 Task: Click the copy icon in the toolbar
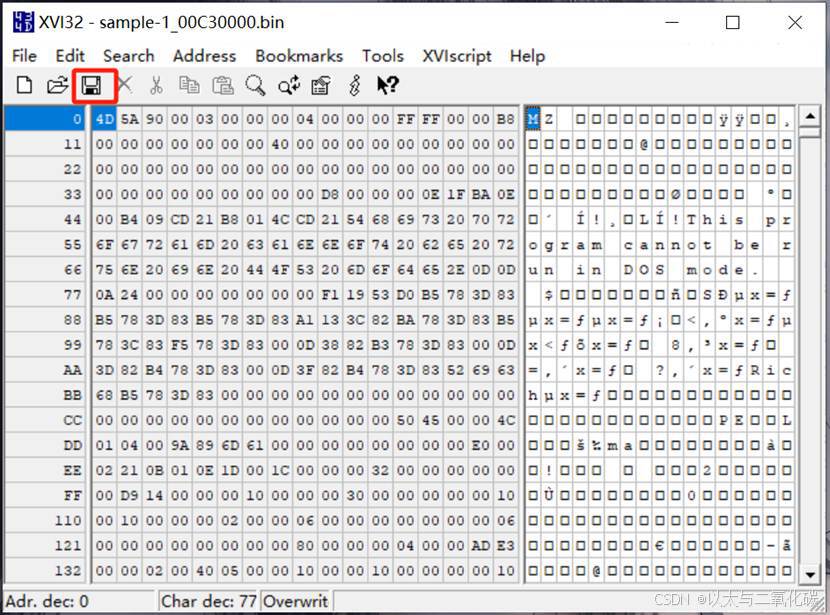point(189,85)
